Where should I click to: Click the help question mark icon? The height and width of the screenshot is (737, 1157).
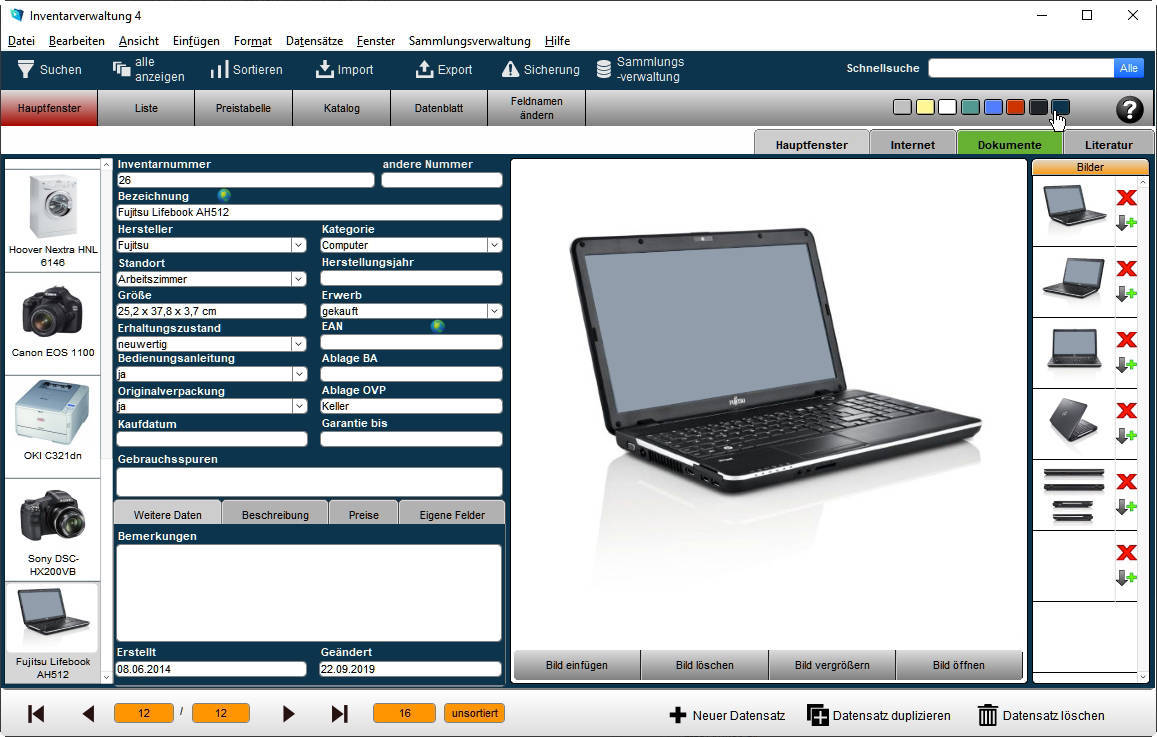1129,109
